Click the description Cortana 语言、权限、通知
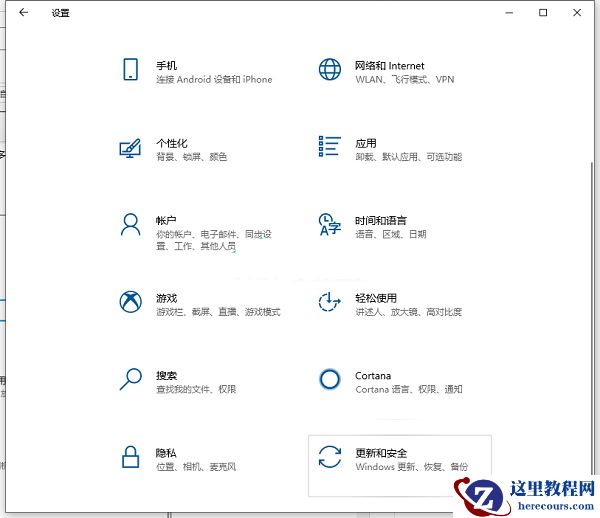 click(x=409, y=389)
